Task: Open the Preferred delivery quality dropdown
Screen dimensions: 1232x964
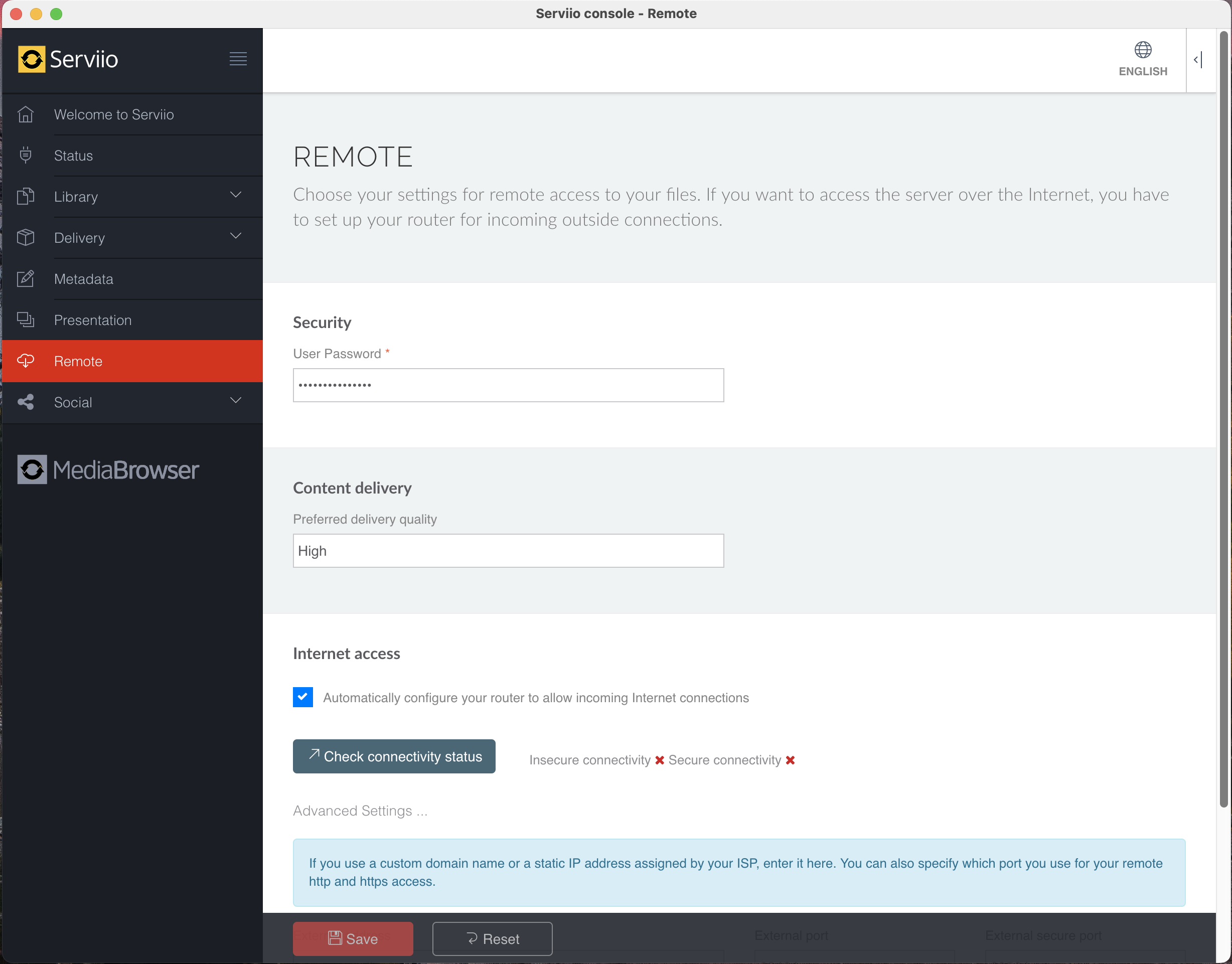Action: (508, 550)
